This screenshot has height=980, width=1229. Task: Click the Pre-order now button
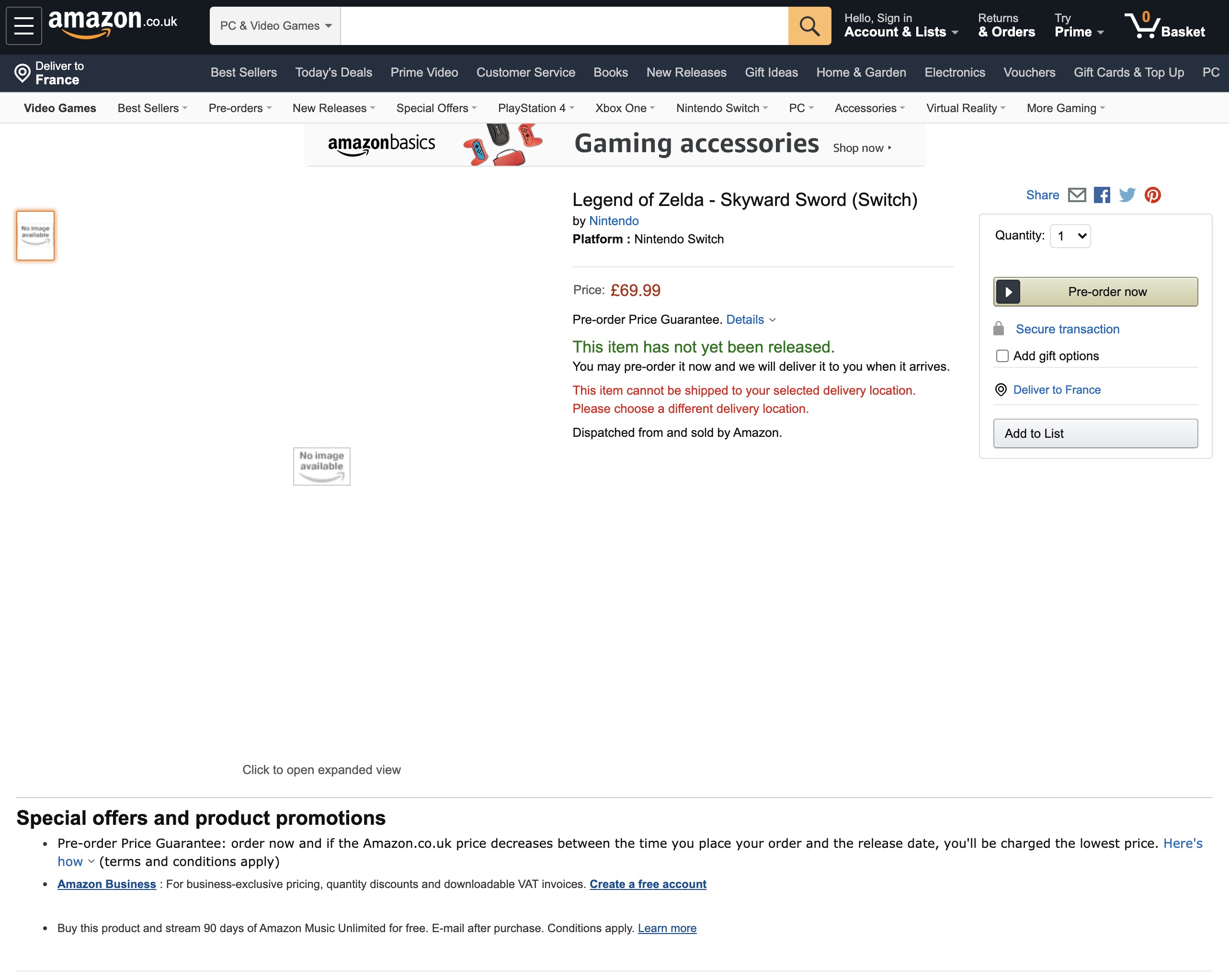click(1095, 292)
